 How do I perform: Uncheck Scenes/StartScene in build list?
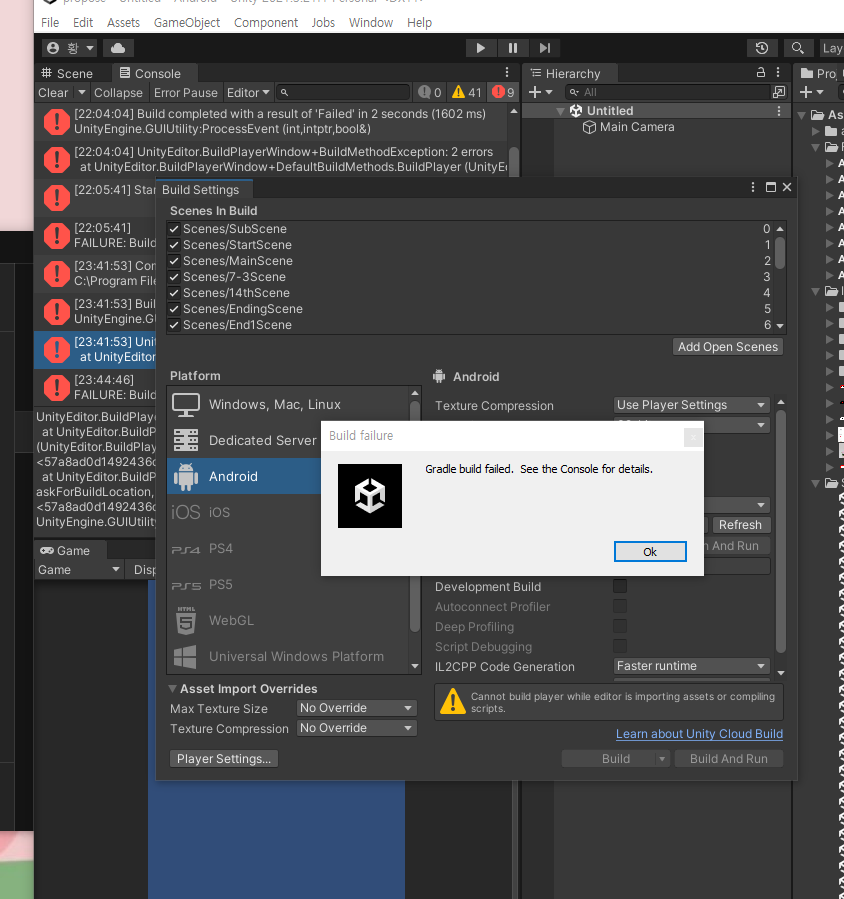click(x=174, y=244)
